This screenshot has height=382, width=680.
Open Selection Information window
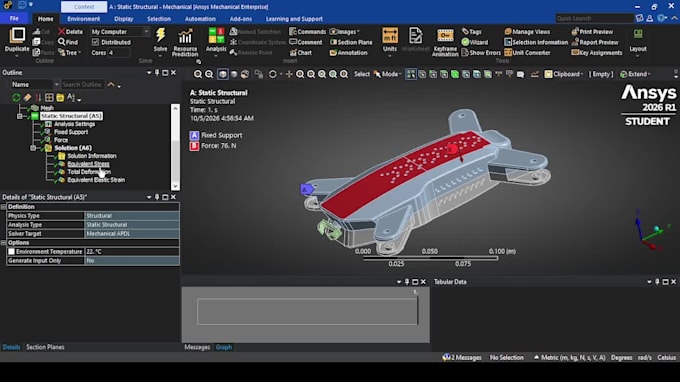536,42
